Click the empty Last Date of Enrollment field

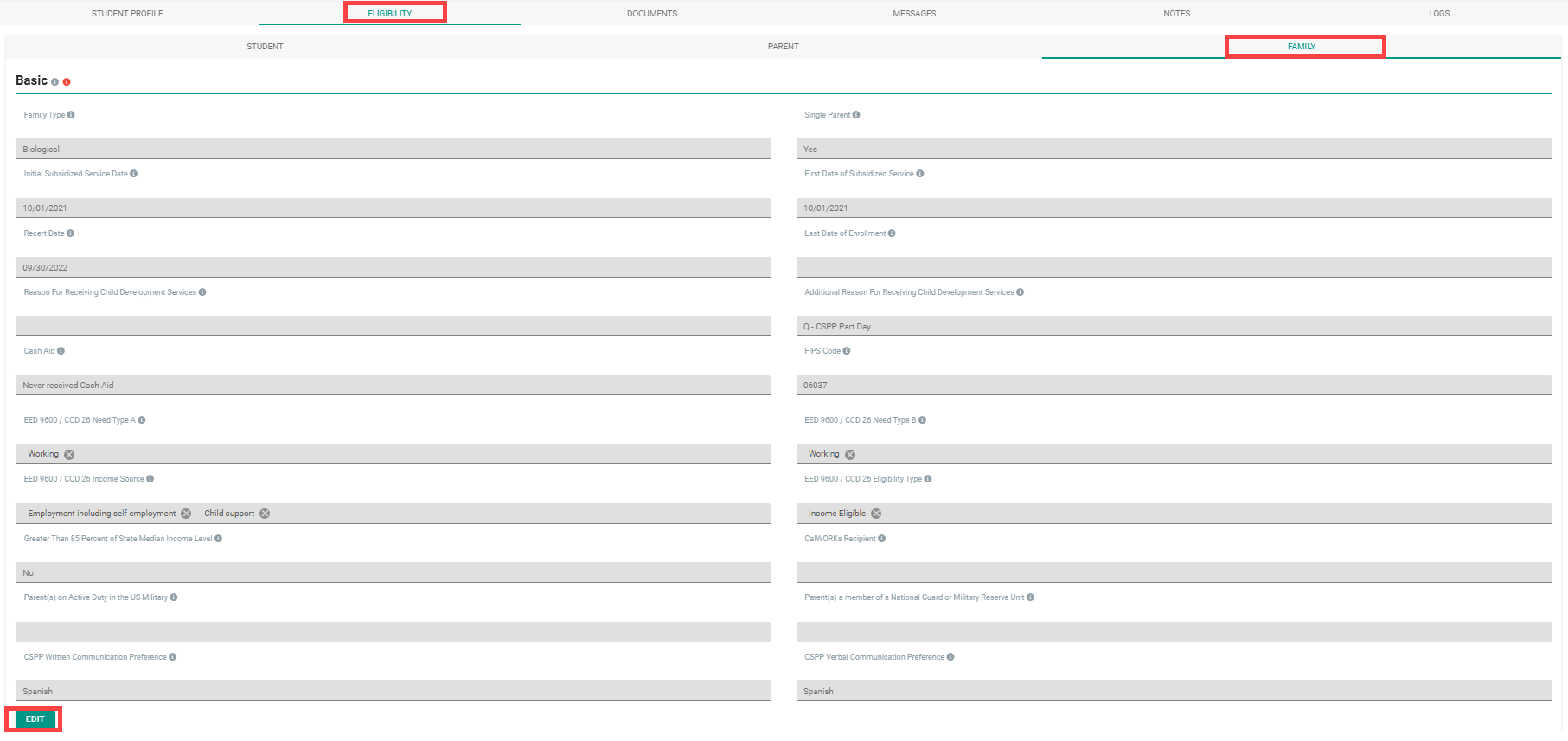(1174, 267)
